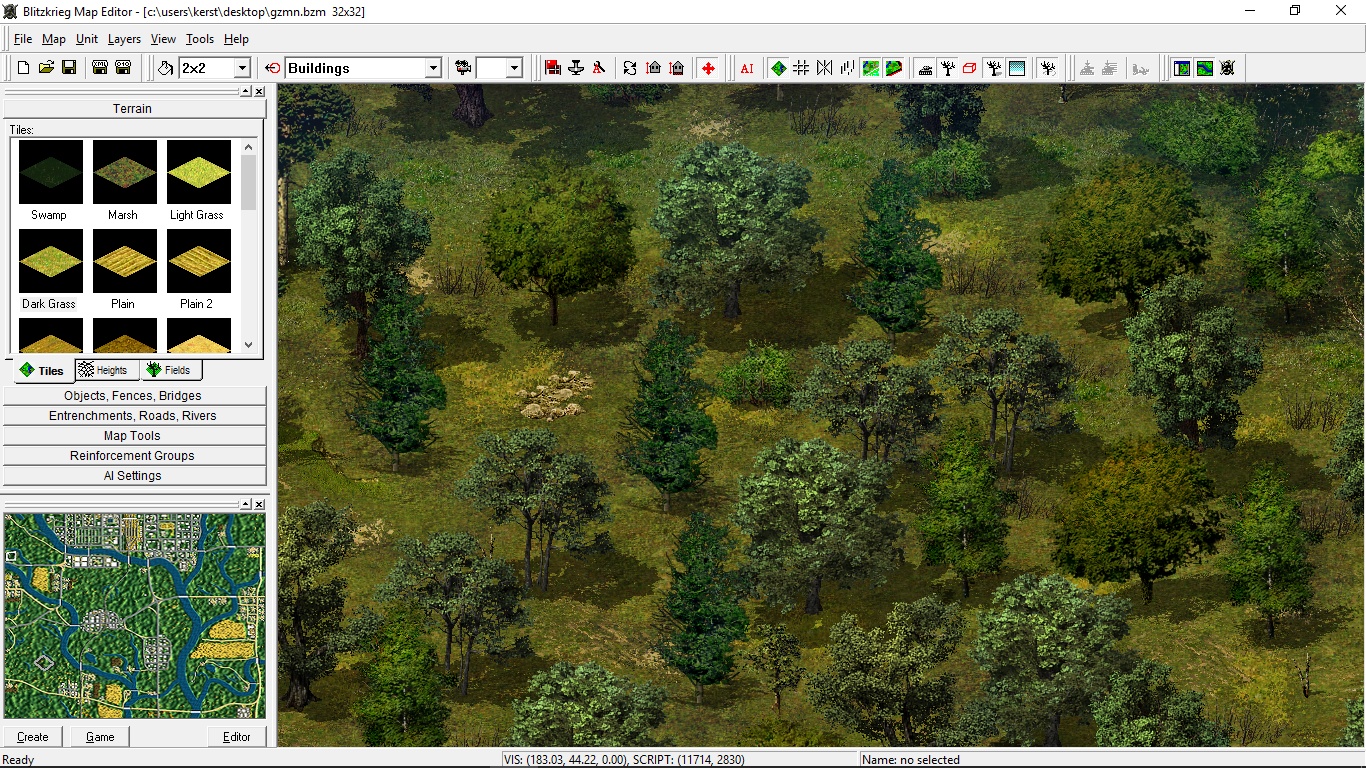Open the View menu
Image resolution: width=1366 pixels, height=768 pixels.
(x=163, y=39)
